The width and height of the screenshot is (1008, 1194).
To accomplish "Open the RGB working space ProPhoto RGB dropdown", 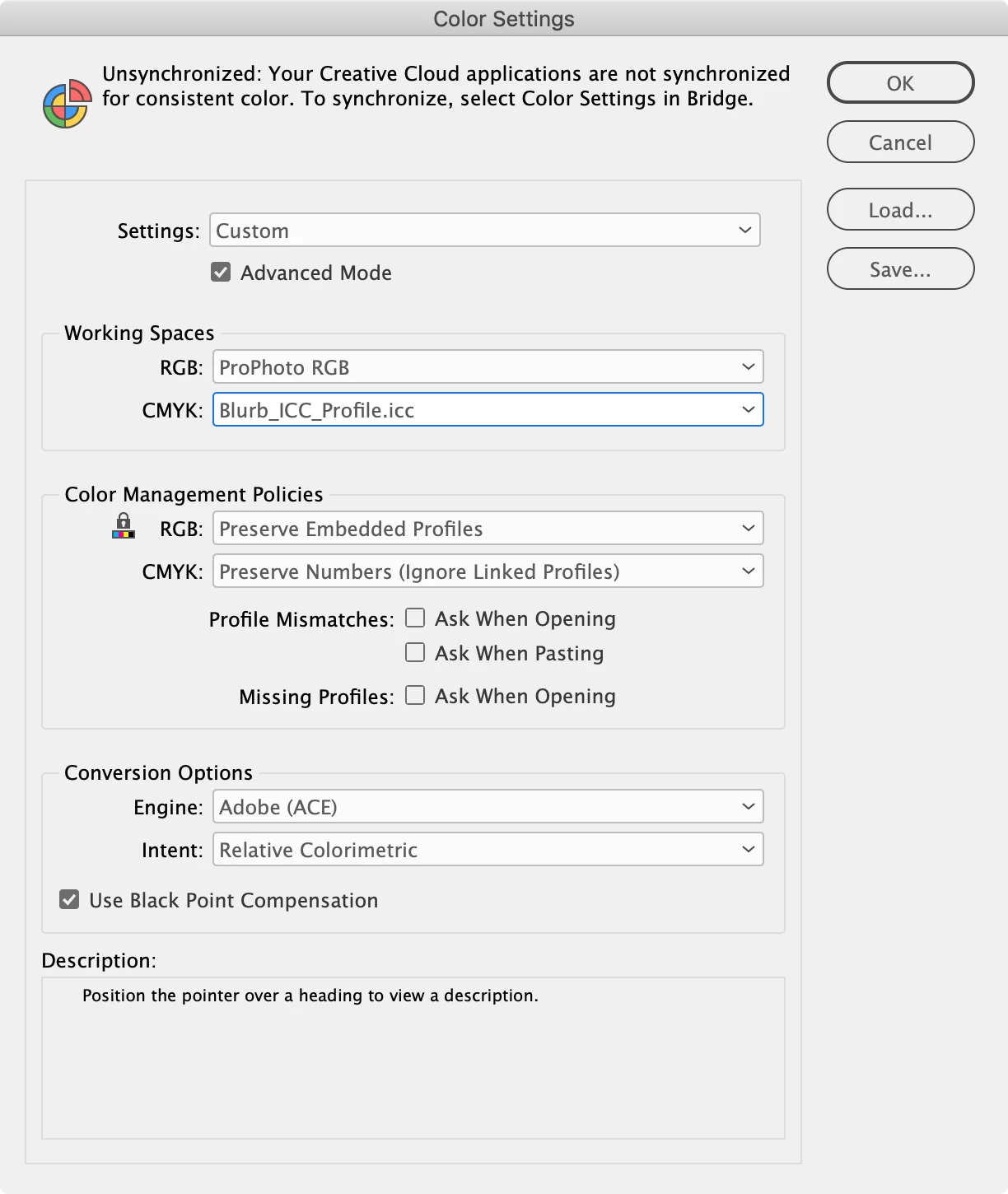I will tap(488, 367).
